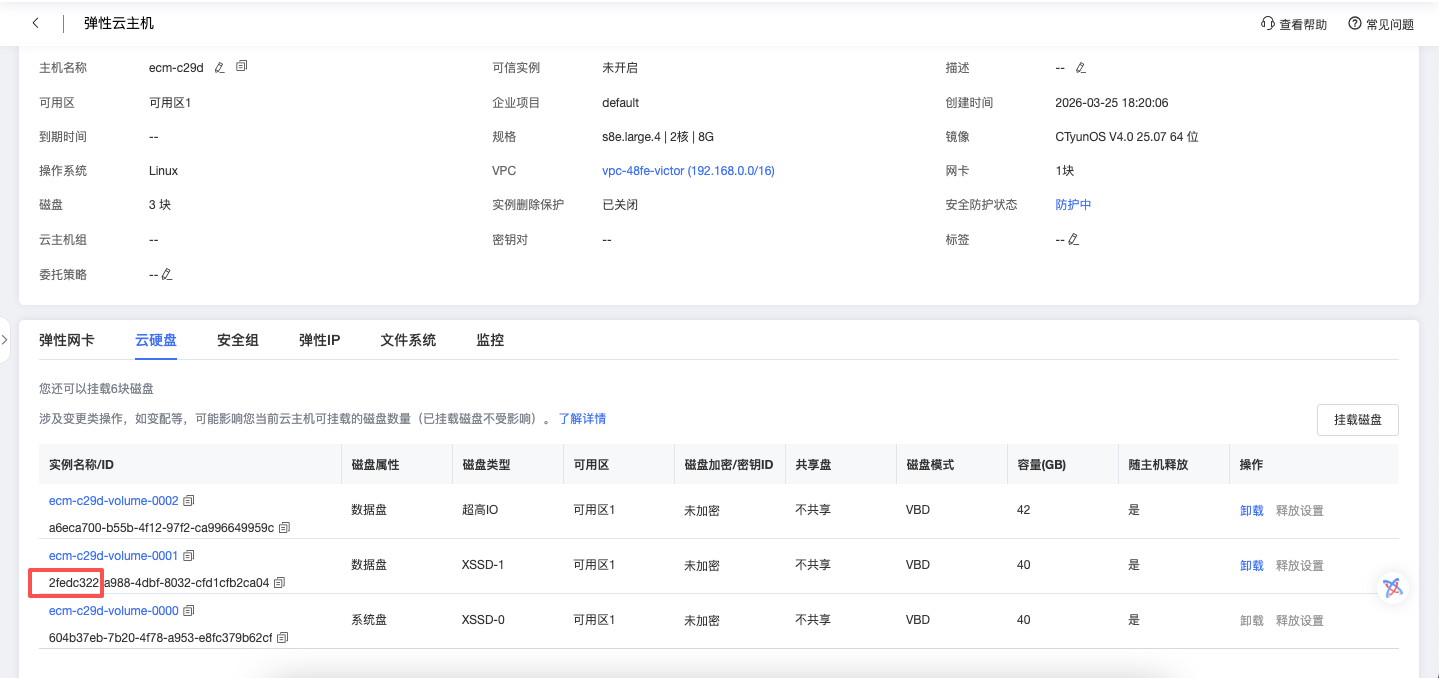The height and width of the screenshot is (678, 1439).
Task: Click the back arrow beside 弹性云主机
Action: 36,23
